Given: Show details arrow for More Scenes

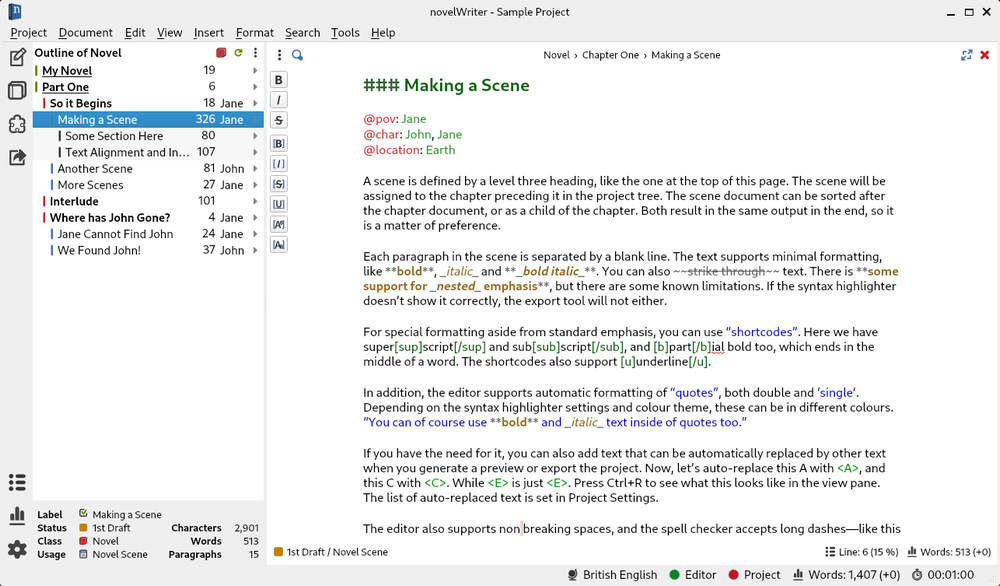Looking at the screenshot, I should [255, 185].
